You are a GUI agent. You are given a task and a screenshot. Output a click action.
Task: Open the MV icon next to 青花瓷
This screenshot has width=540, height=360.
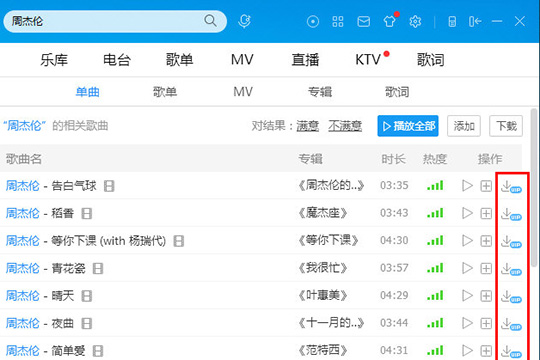pyautogui.click(x=98, y=268)
